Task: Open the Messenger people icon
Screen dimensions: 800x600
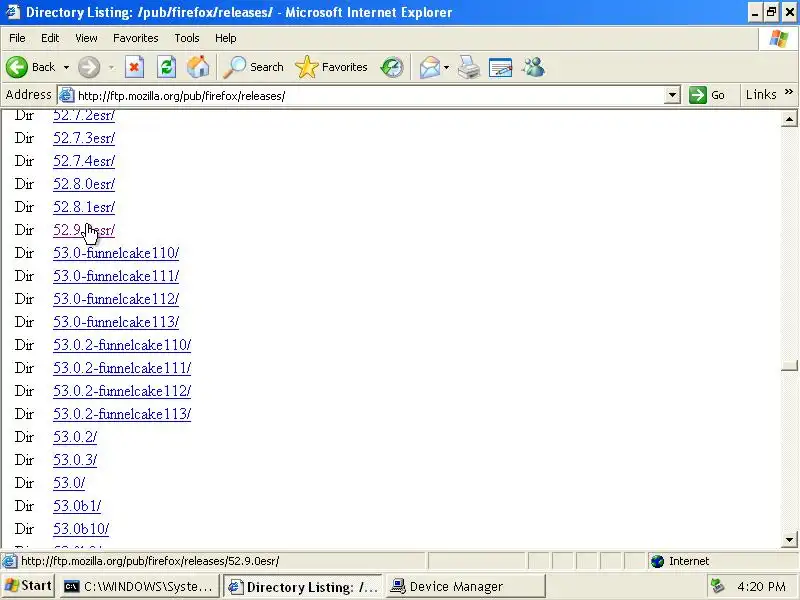Action: (x=534, y=67)
